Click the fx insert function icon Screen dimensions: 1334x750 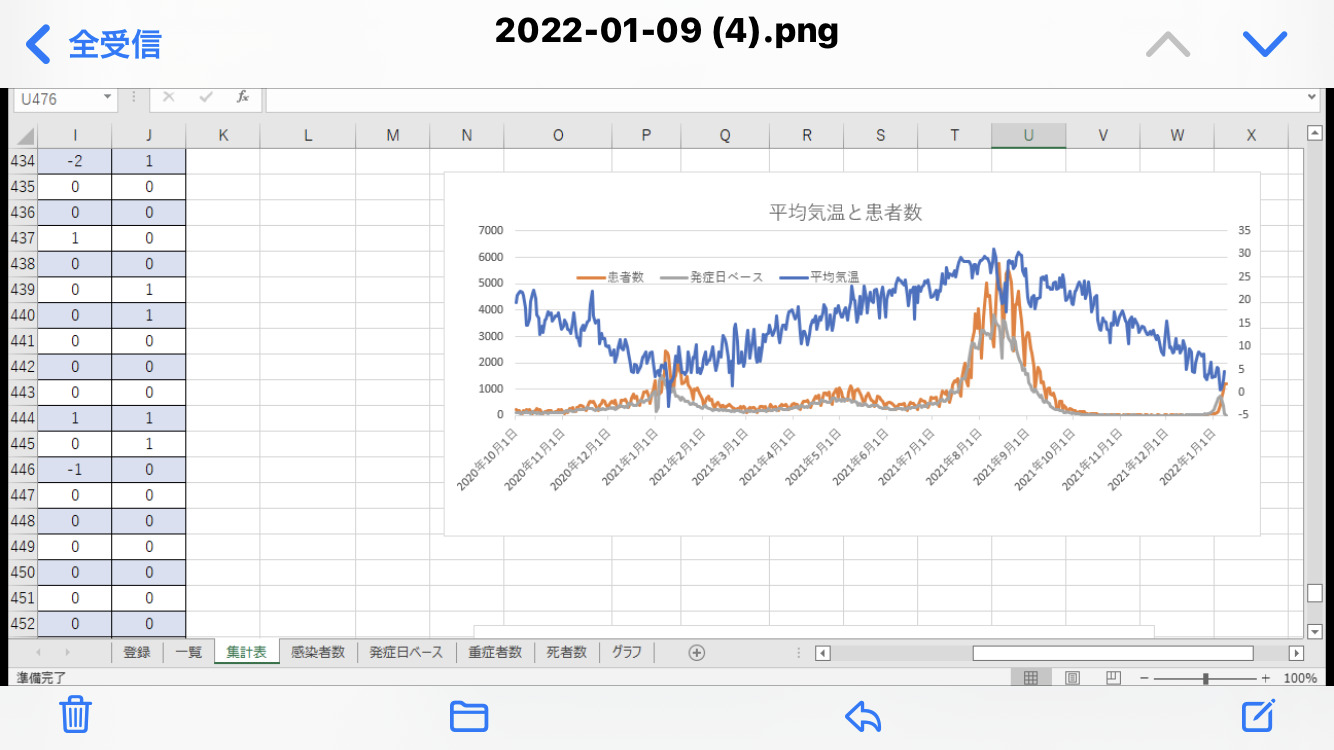tap(242, 97)
